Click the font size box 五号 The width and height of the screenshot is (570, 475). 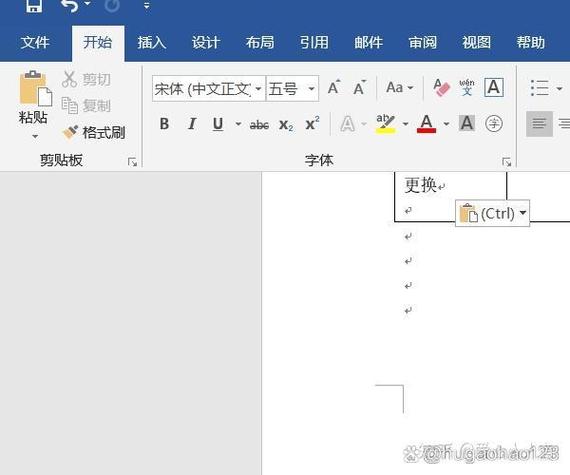285,89
